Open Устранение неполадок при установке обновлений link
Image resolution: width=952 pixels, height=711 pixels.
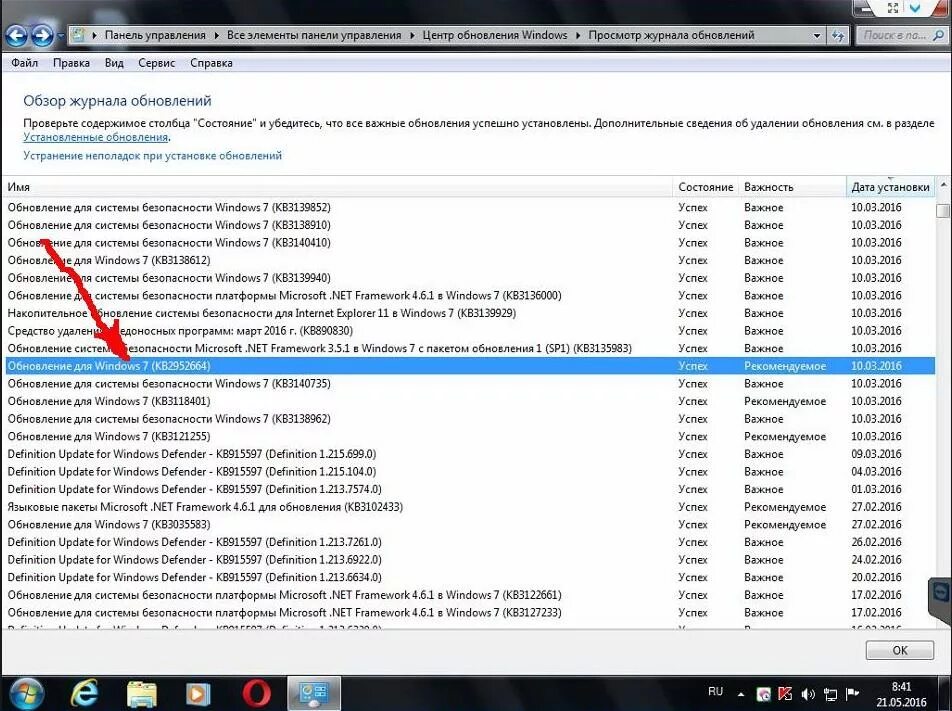(152, 155)
